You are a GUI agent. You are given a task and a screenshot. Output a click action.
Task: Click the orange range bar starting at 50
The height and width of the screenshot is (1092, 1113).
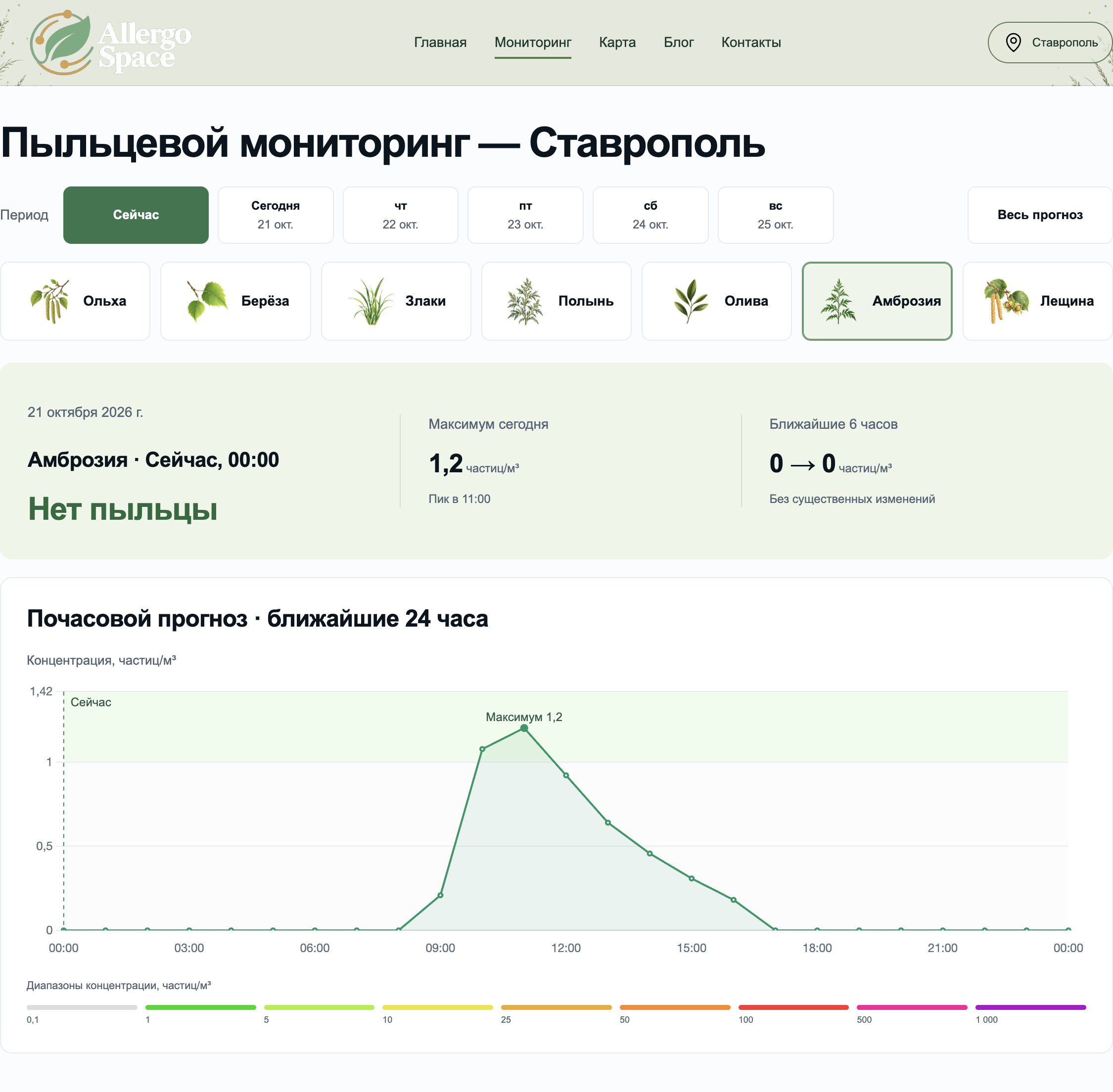click(675, 1007)
